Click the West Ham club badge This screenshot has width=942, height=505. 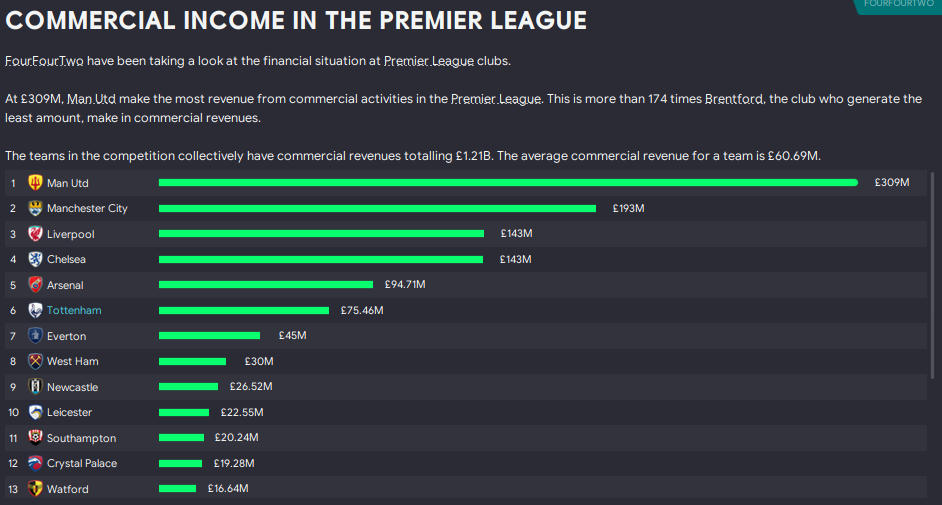point(36,361)
